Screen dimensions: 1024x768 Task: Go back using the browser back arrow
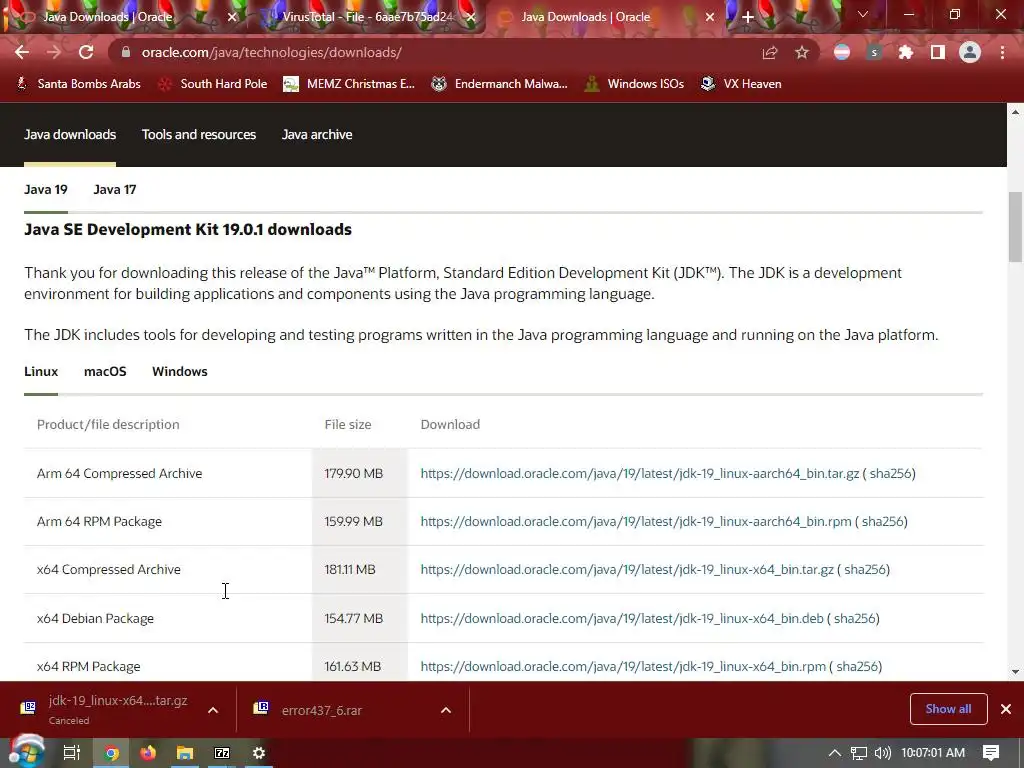(x=22, y=52)
